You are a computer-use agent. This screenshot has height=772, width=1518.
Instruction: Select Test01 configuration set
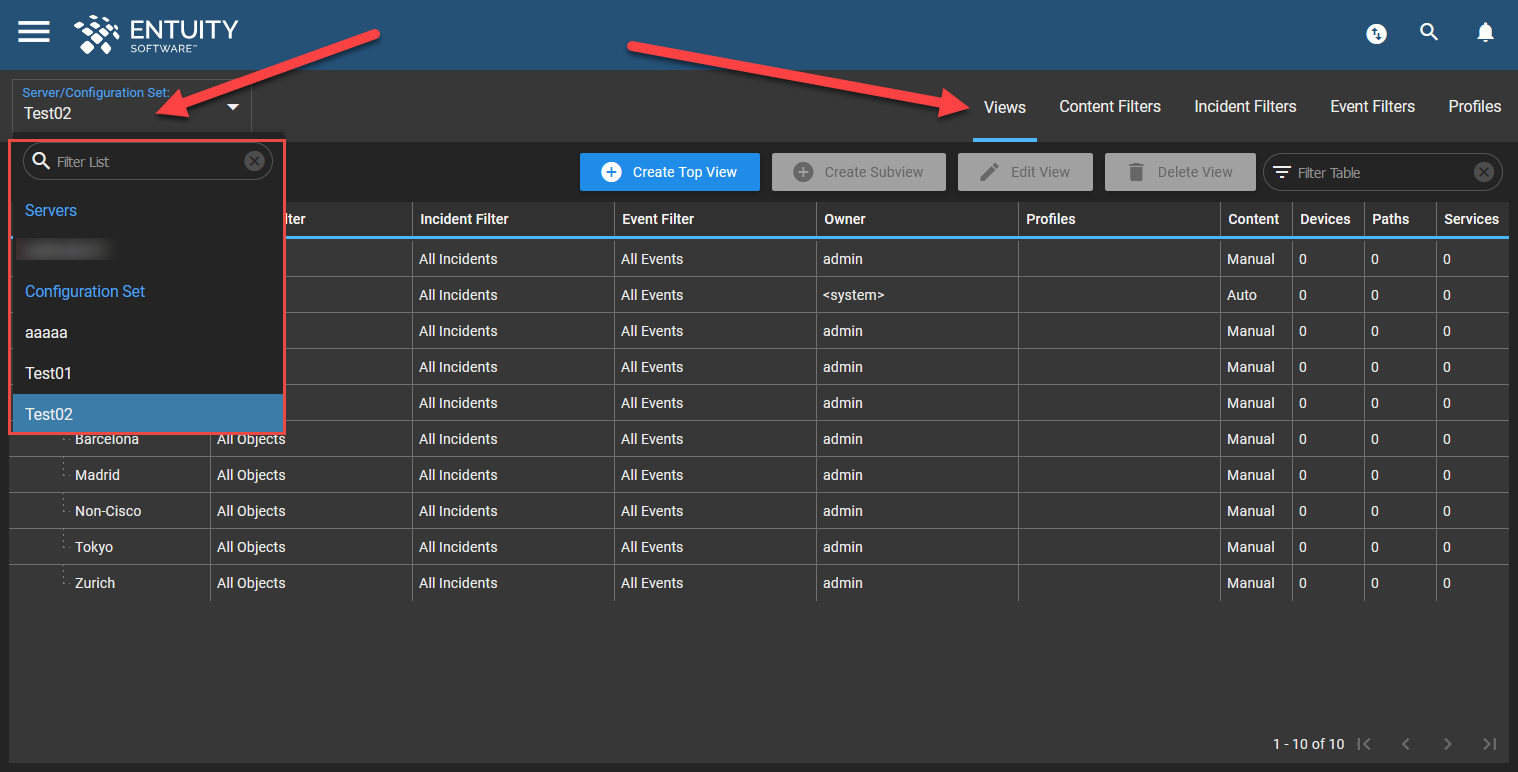[148, 373]
